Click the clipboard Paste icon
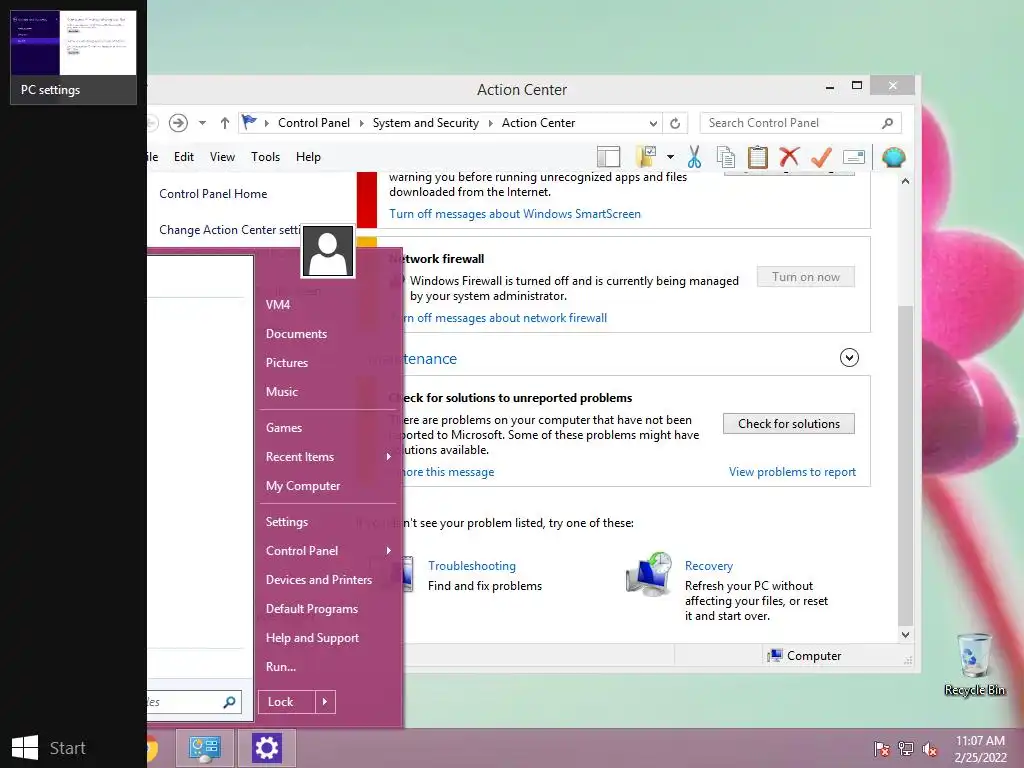 point(758,157)
